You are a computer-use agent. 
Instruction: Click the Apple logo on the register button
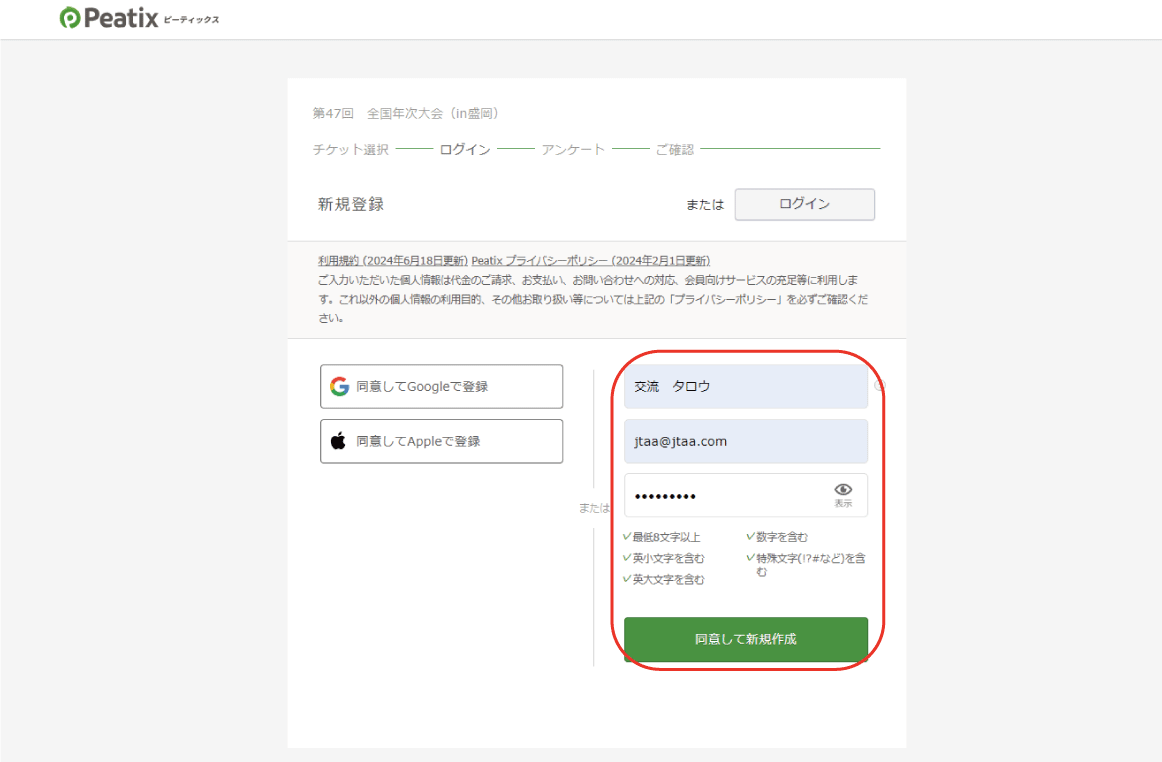click(x=338, y=441)
